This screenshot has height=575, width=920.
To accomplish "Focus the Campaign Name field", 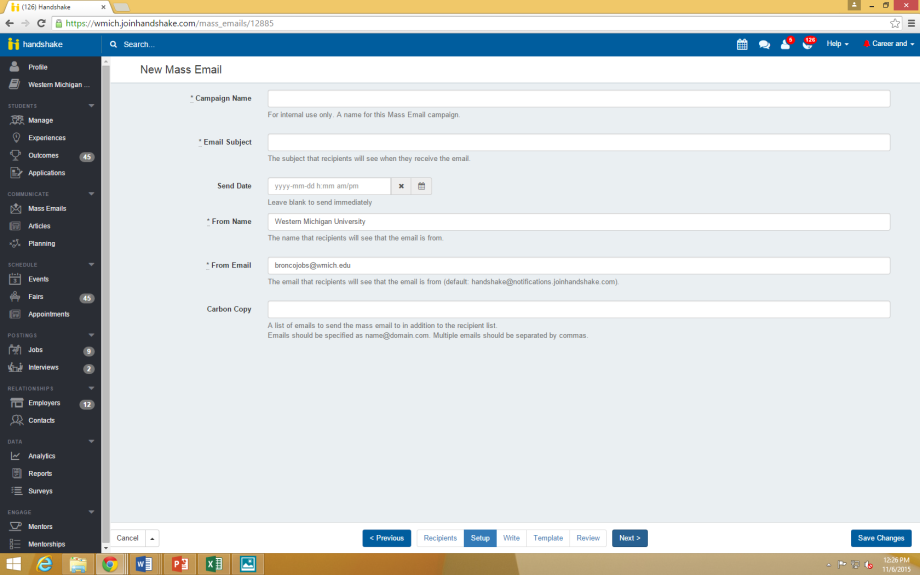I will click(579, 99).
